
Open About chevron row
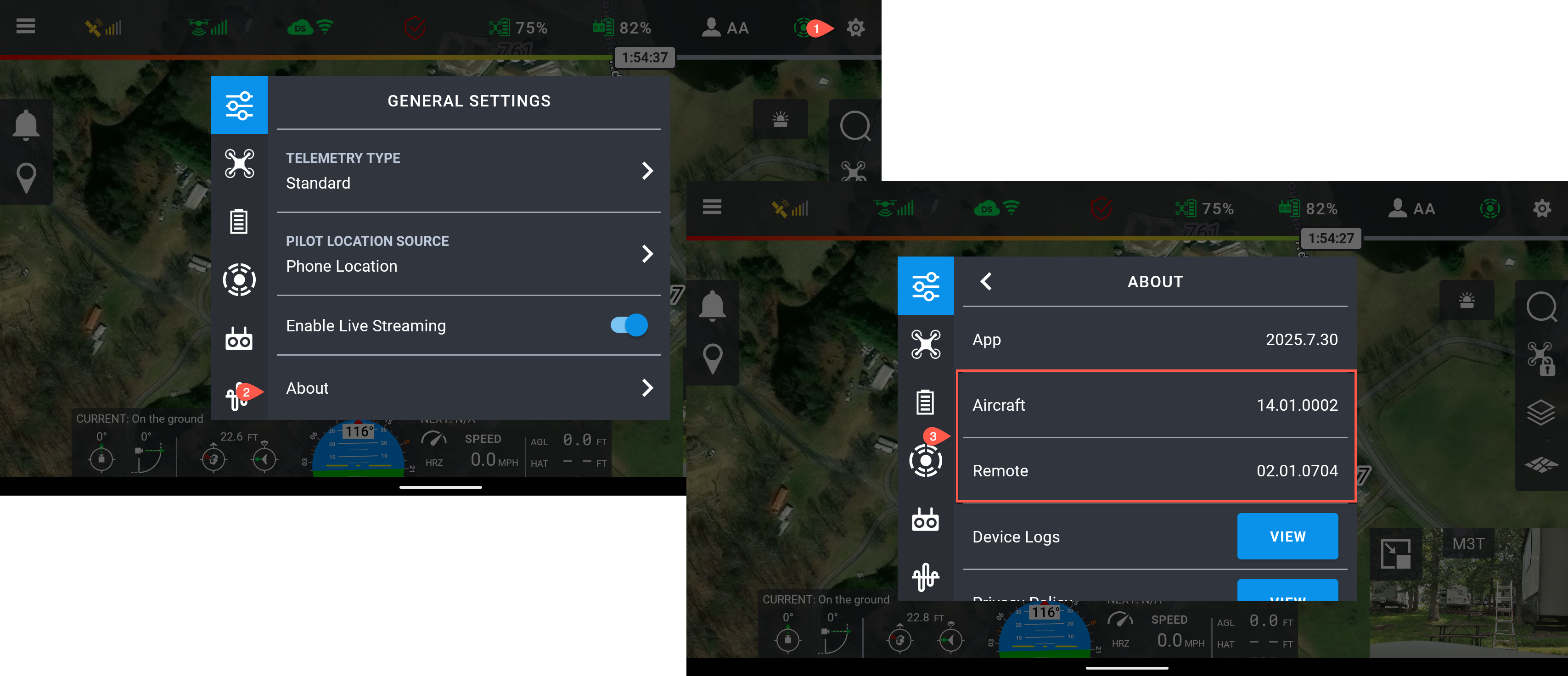coord(469,388)
